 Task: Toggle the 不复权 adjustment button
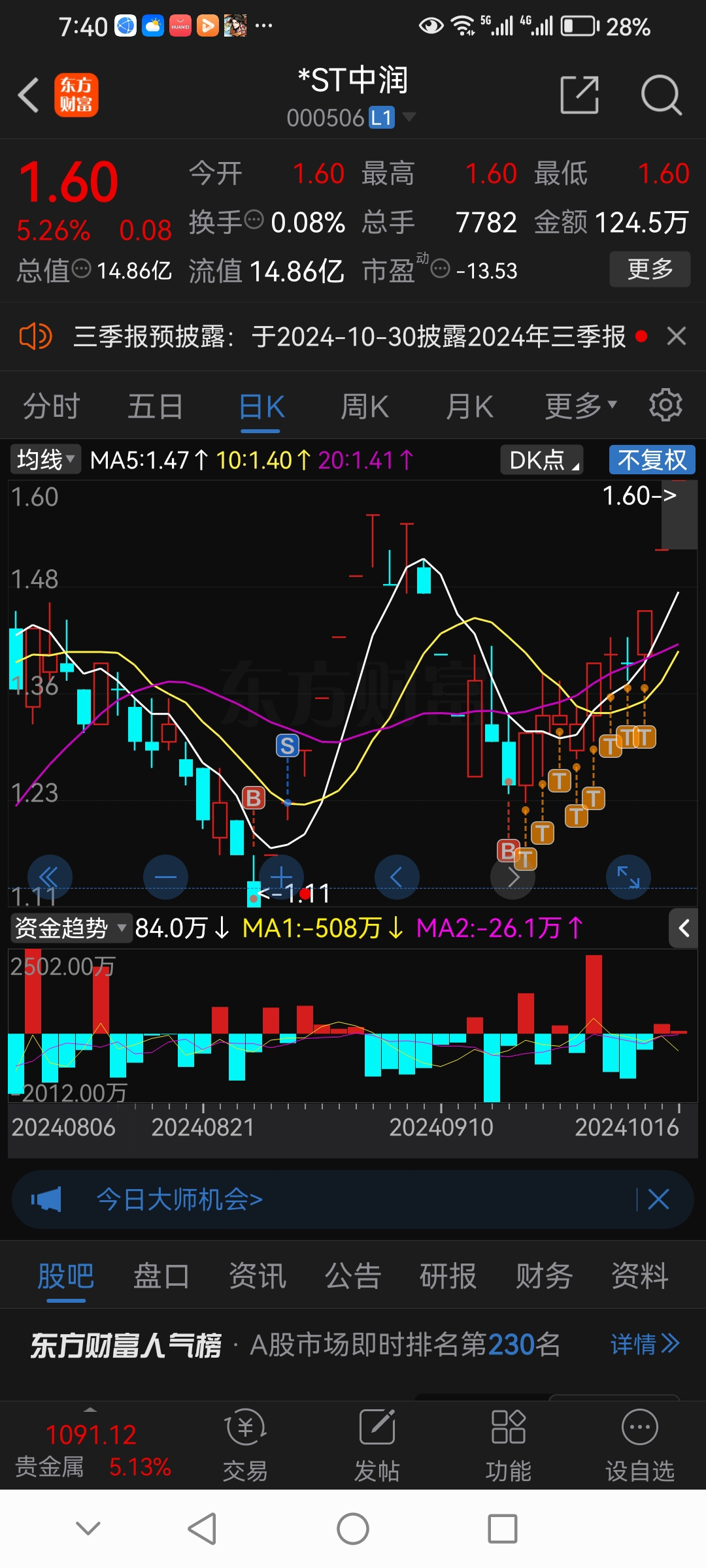(x=652, y=460)
